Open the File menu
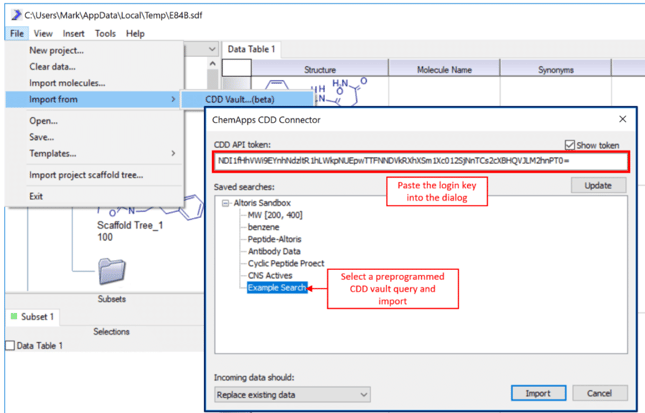Screen dimensions: 645x413 pyautogui.click(x=17, y=34)
